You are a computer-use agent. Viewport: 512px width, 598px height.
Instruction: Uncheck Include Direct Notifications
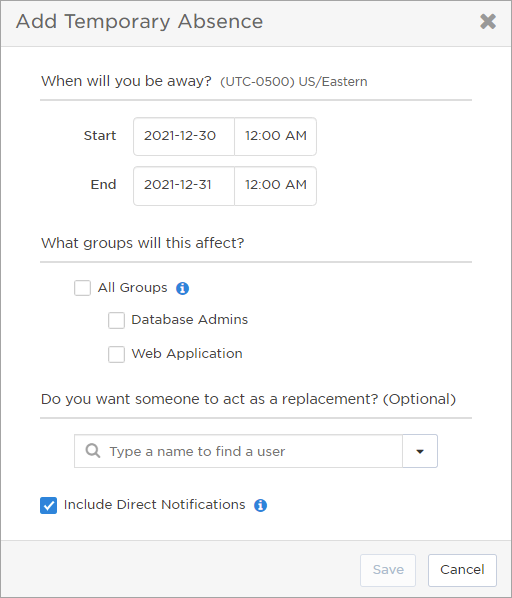point(48,505)
